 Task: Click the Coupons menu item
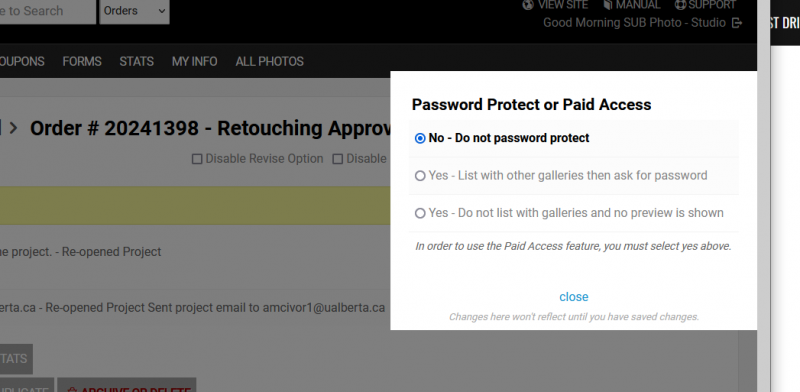[22, 61]
